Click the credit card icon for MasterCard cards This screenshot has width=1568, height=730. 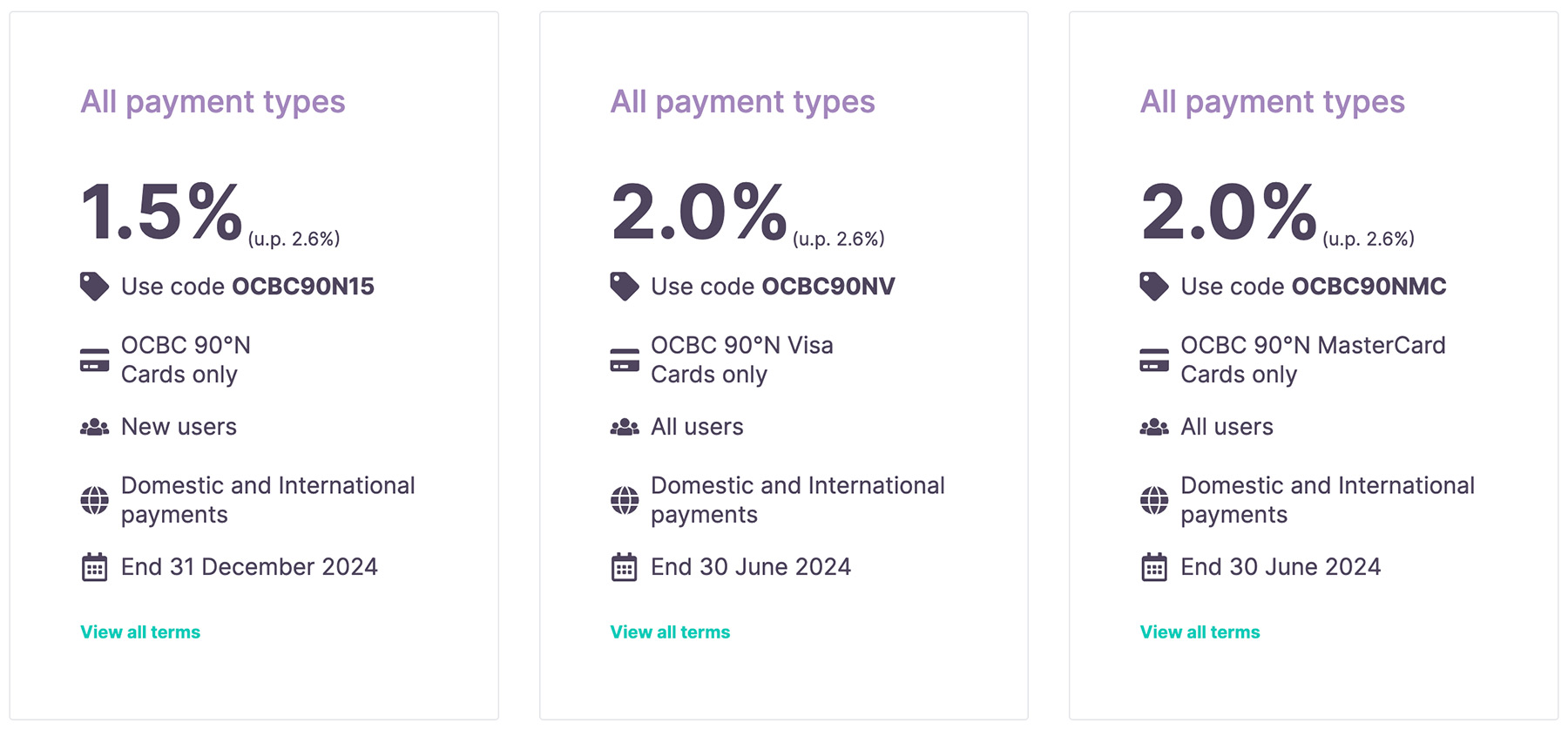point(1153,360)
